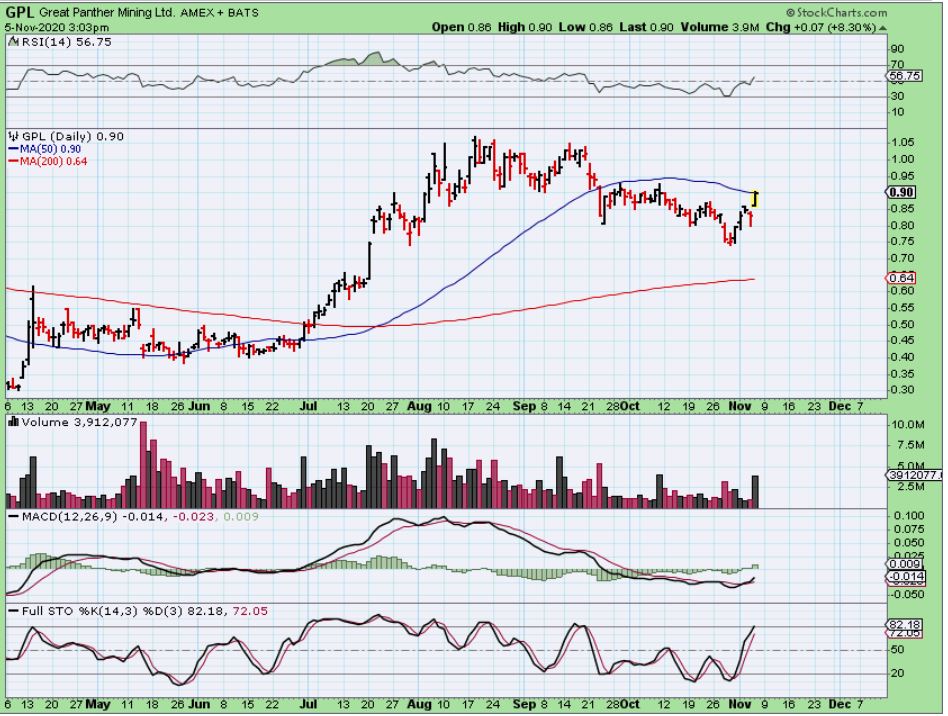Click the MA(200) 0.64 legend
This screenshot has height=716, width=948.
(x=53, y=161)
